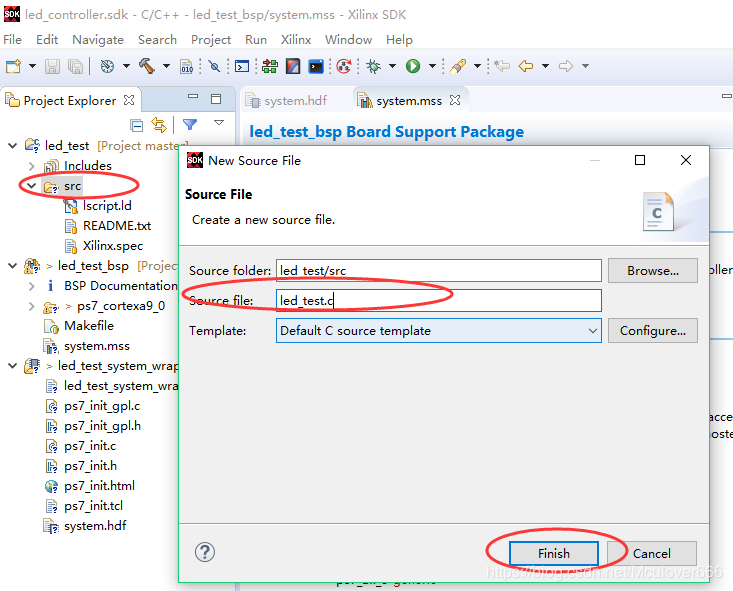Open the Debug dropdown arrow

[392, 66]
